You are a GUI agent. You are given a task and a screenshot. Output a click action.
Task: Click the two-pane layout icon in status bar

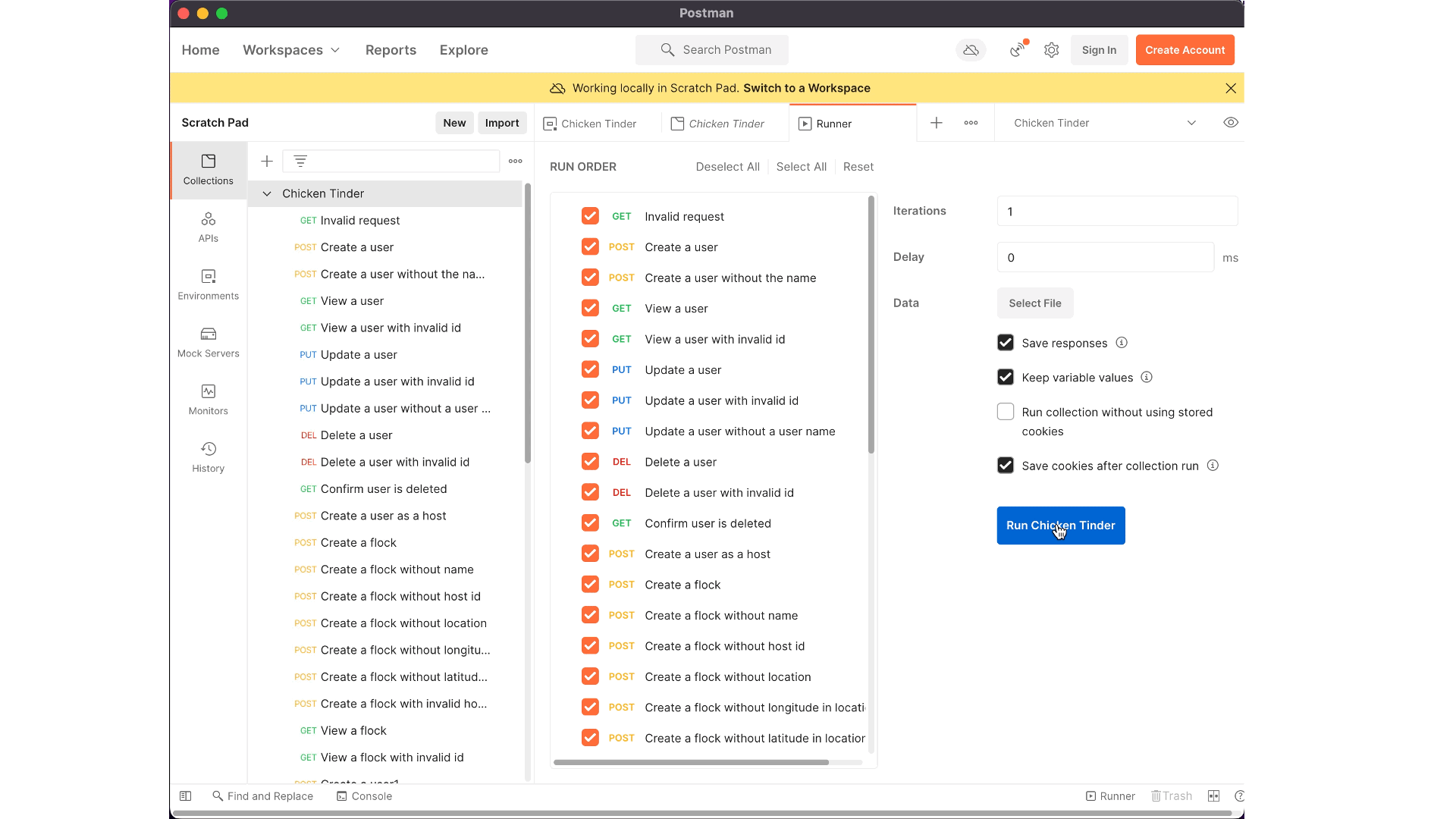(1213, 795)
